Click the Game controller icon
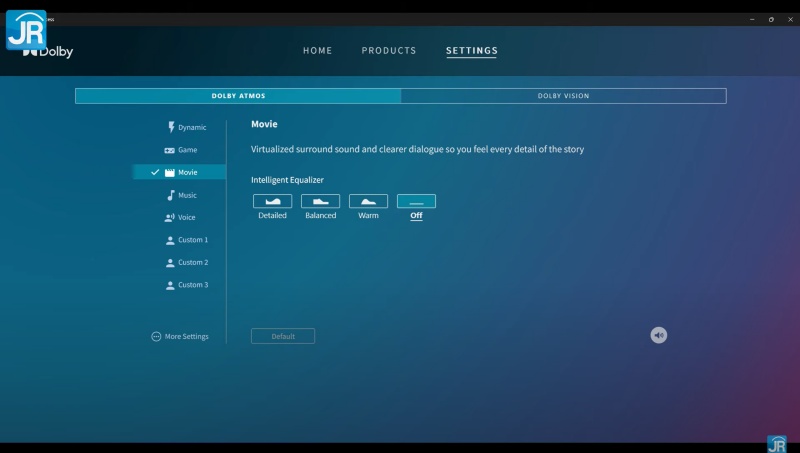This screenshot has height=453, width=800. coord(169,150)
